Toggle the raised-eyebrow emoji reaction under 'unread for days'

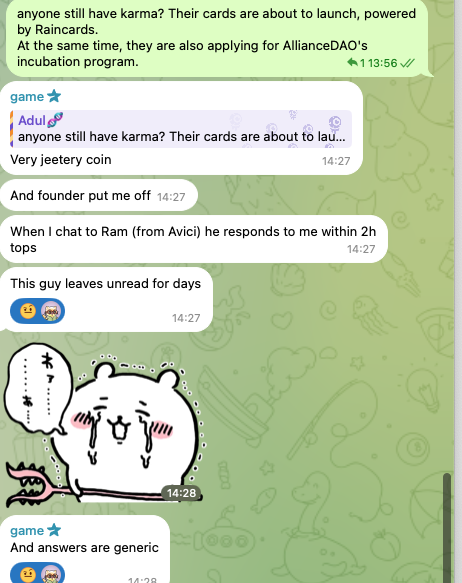tap(28, 311)
